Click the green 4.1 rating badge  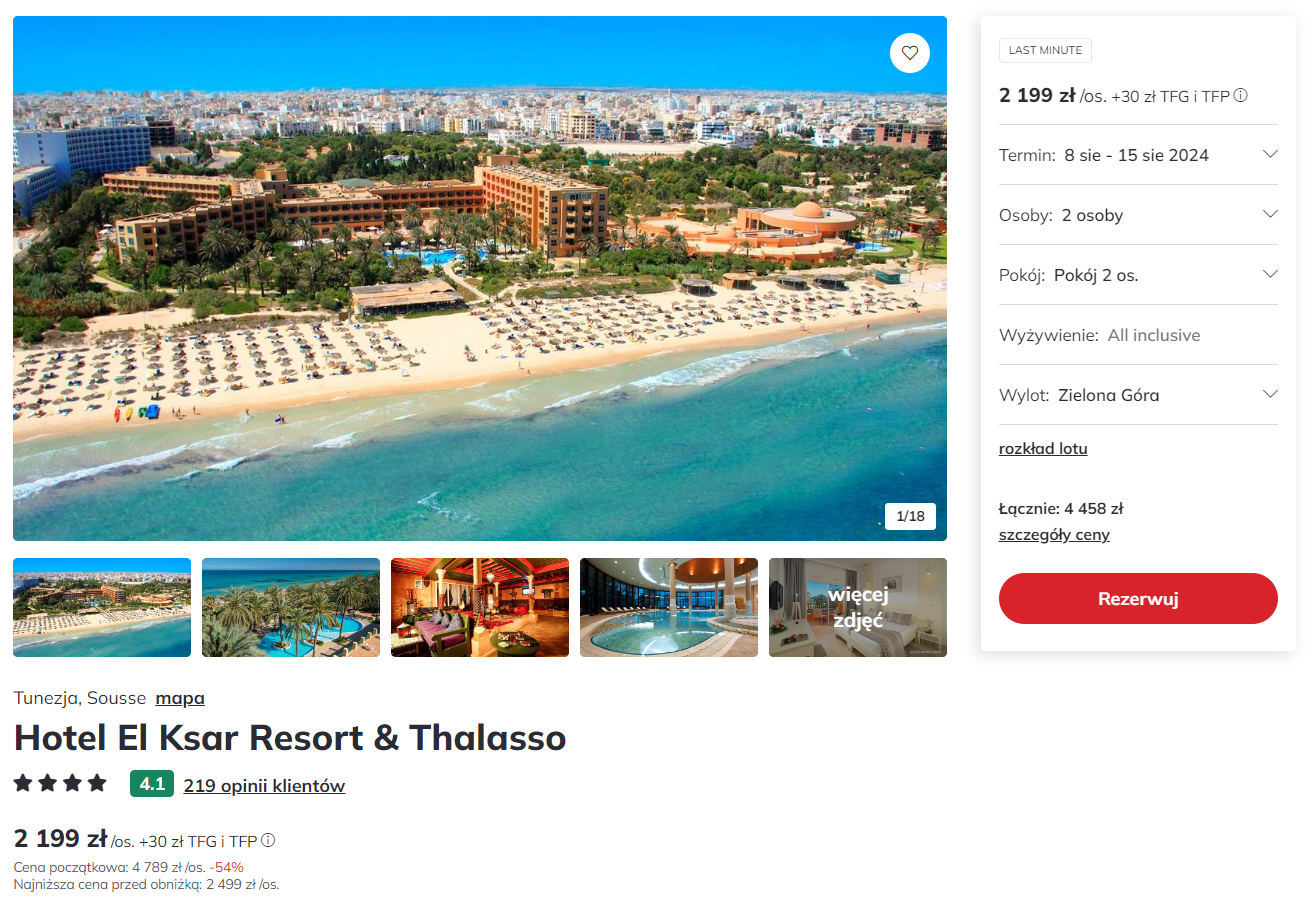point(152,784)
